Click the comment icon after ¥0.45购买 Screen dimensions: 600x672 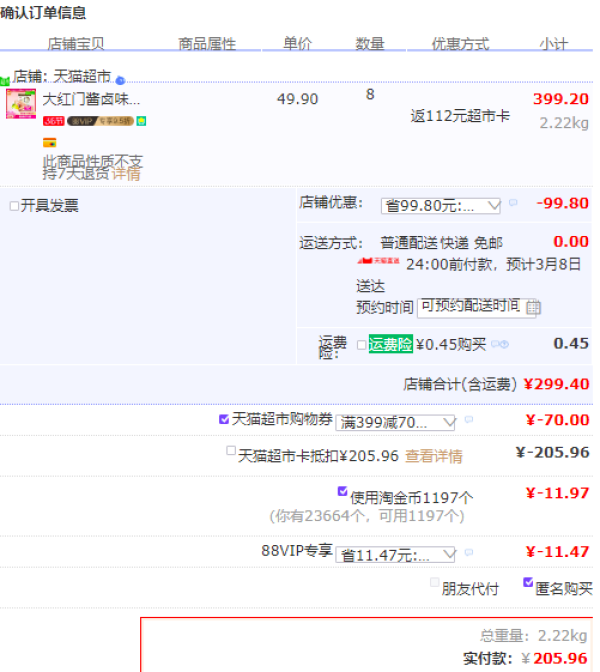click(x=495, y=344)
